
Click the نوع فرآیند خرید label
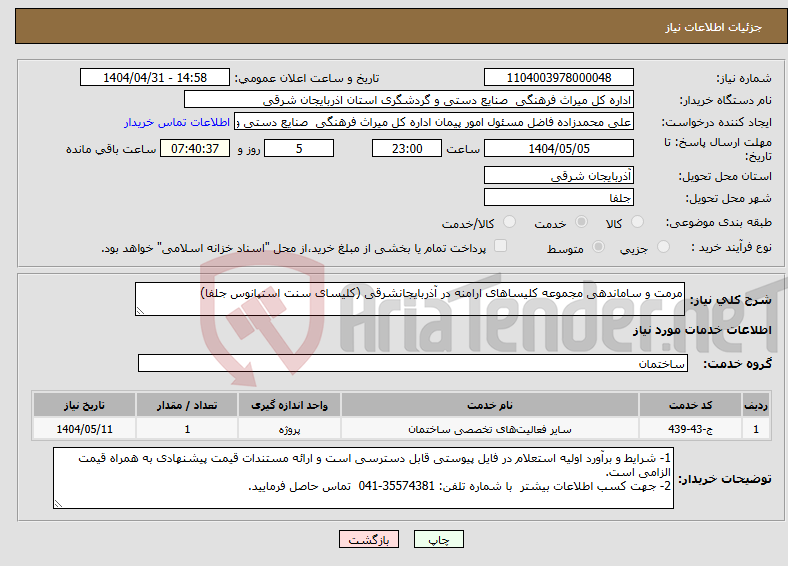click(x=731, y=247)
